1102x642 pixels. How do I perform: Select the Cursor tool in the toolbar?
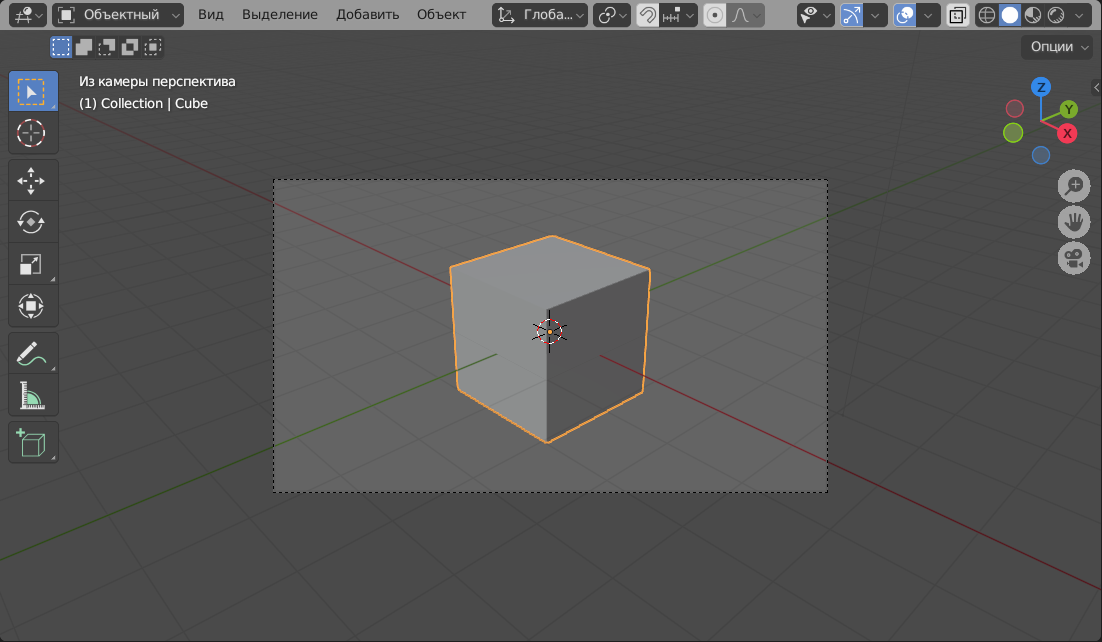[x=33, y=133]
